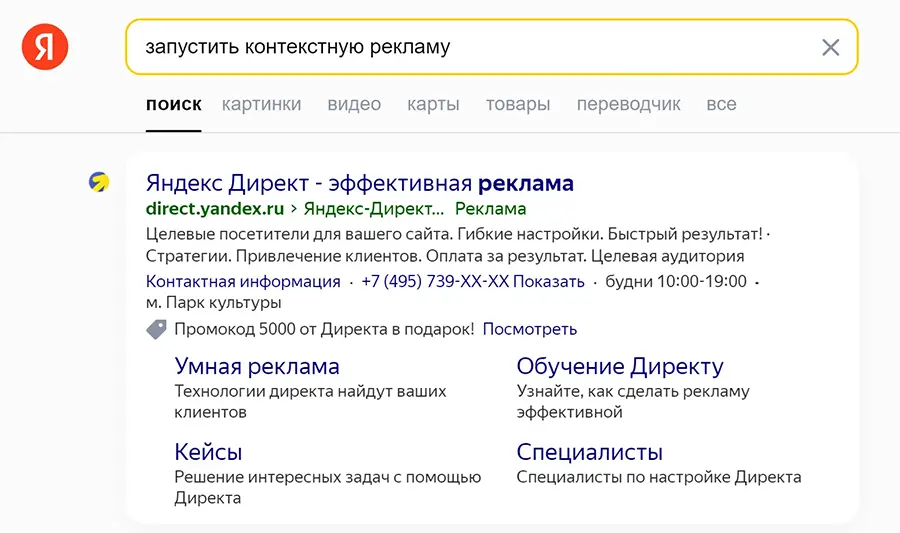Open the Специалисты sitelink
This screenshot has width=900, height=533.
589,452
